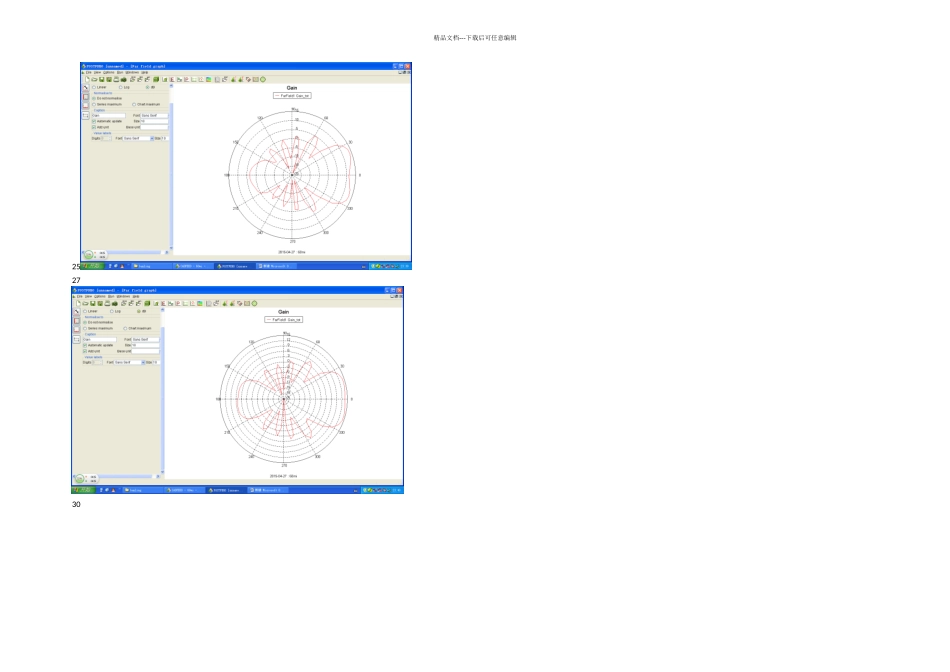Open value labels Font dropdown in lower window
This screenshot has width=950, height=672.
click(129, 362)
